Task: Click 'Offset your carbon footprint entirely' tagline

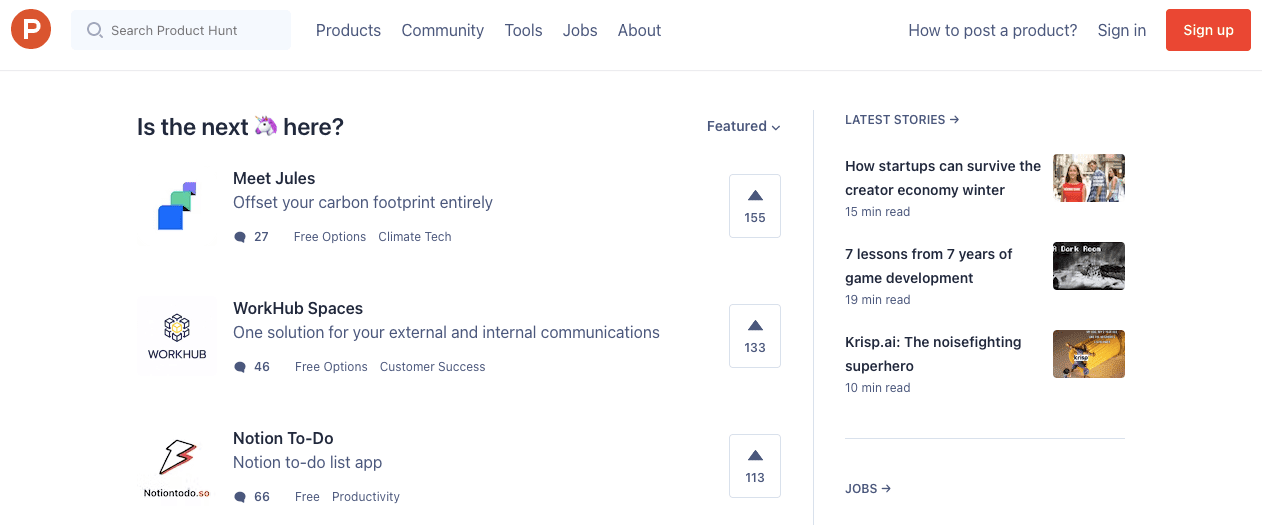Action: pyautogui.click(x=363, y=202)
